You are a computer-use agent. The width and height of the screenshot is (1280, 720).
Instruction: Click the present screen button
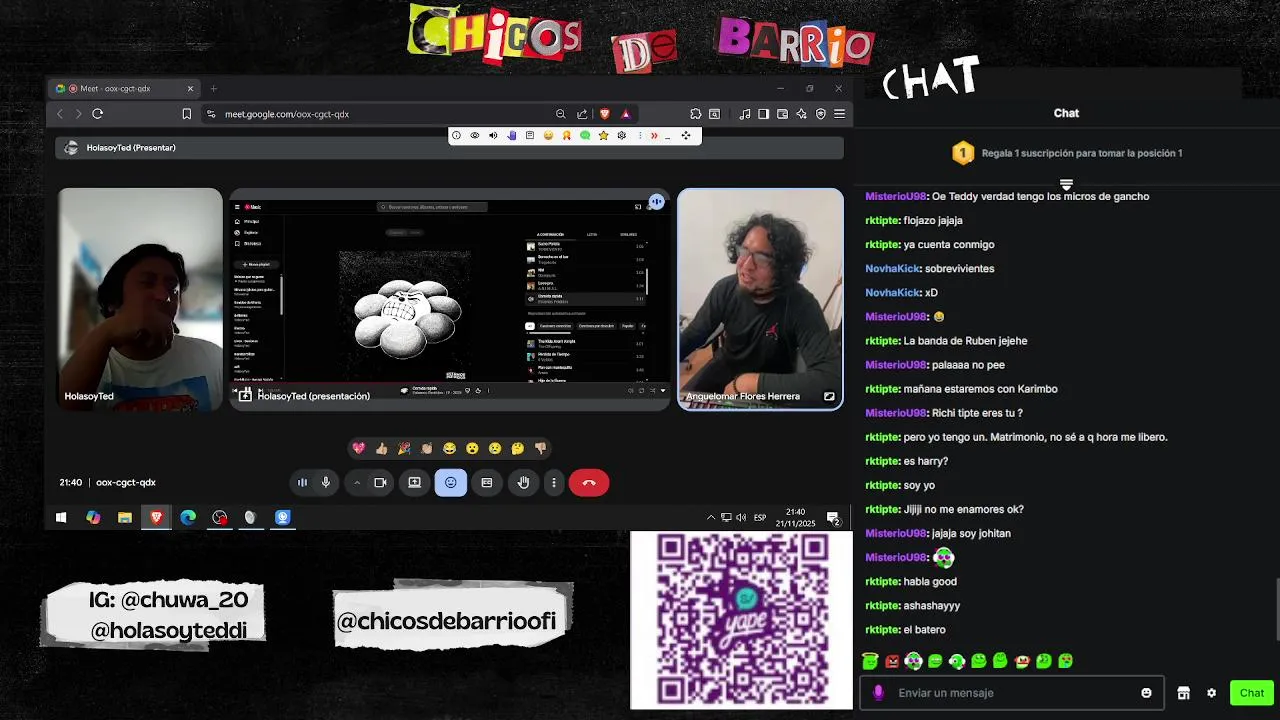(x=414, y=483)
